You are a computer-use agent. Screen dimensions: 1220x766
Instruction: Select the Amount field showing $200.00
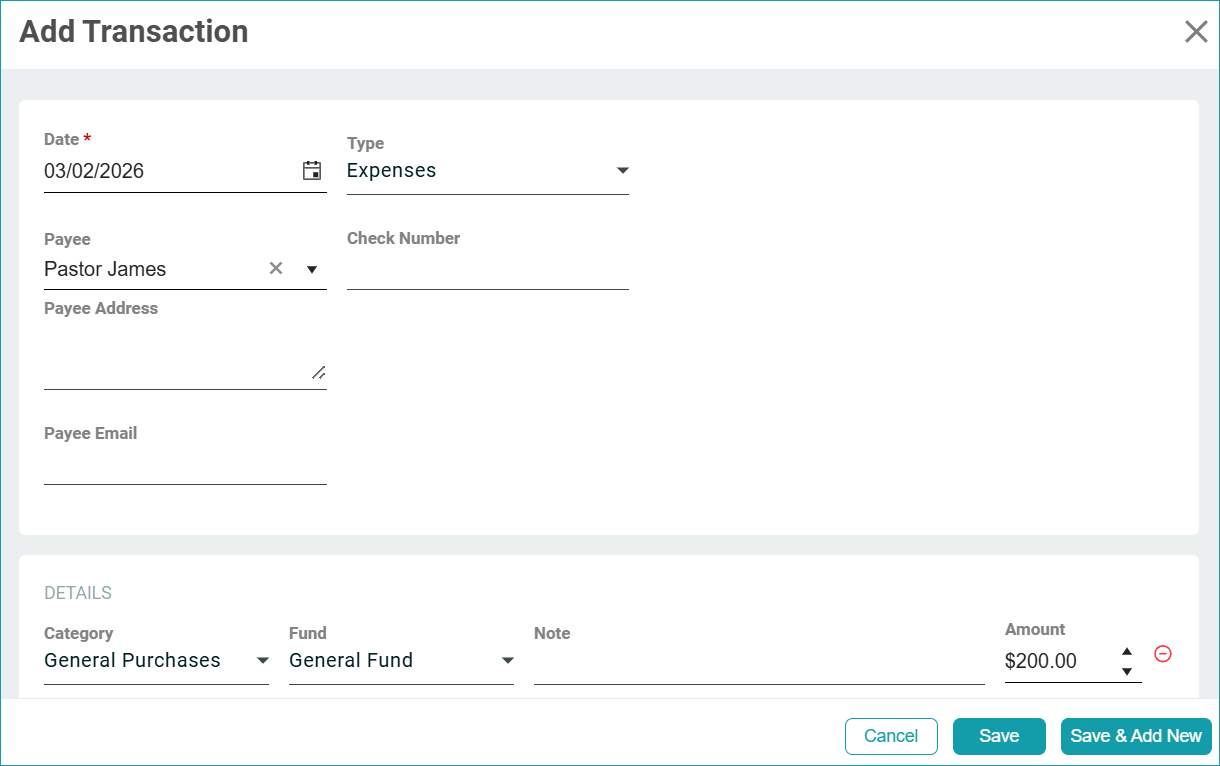point(1055,662)
